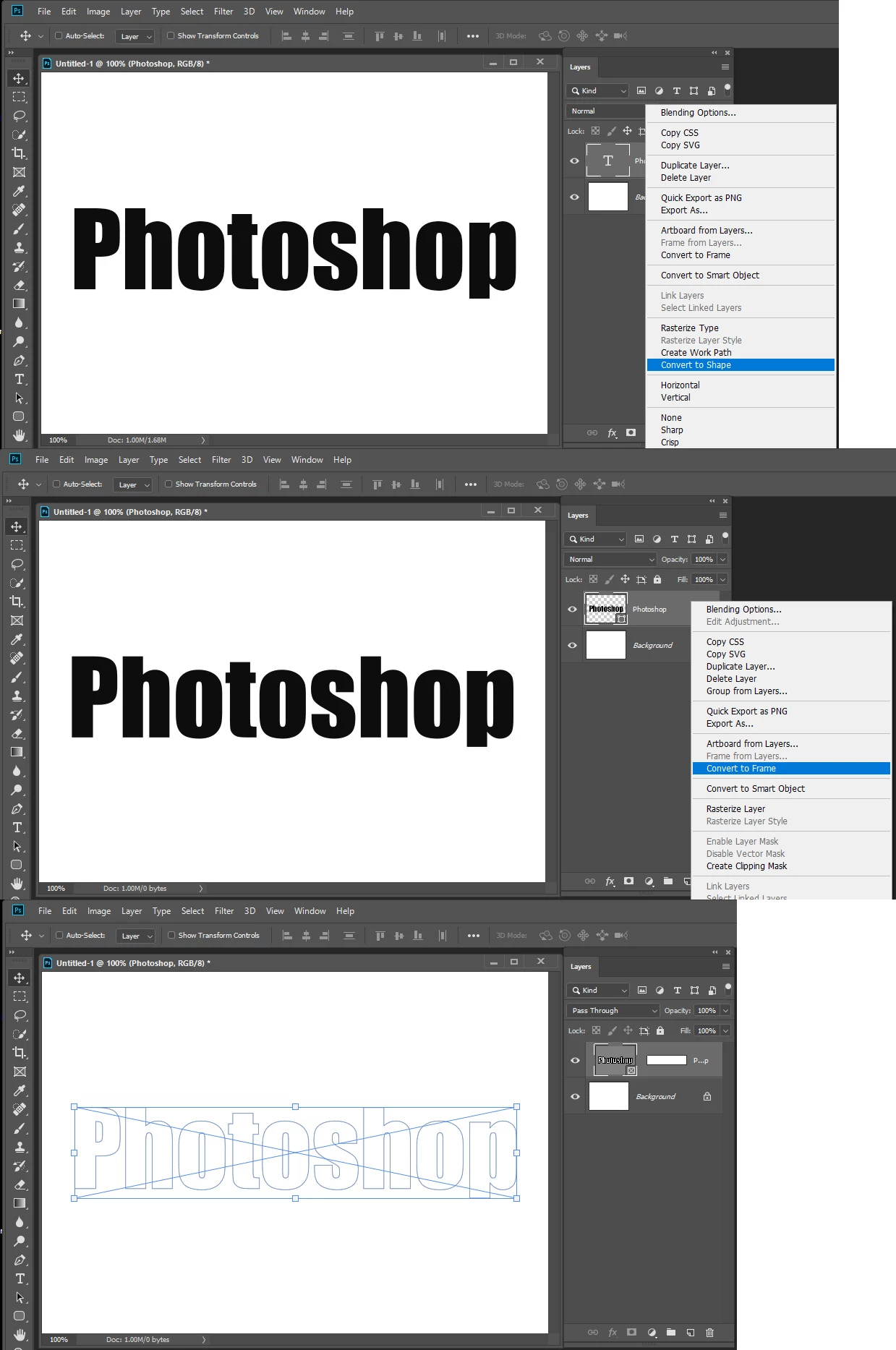The image size is (896, 1350).
Task: Hide the text layer via eye icon in top window
Action: 575,161
